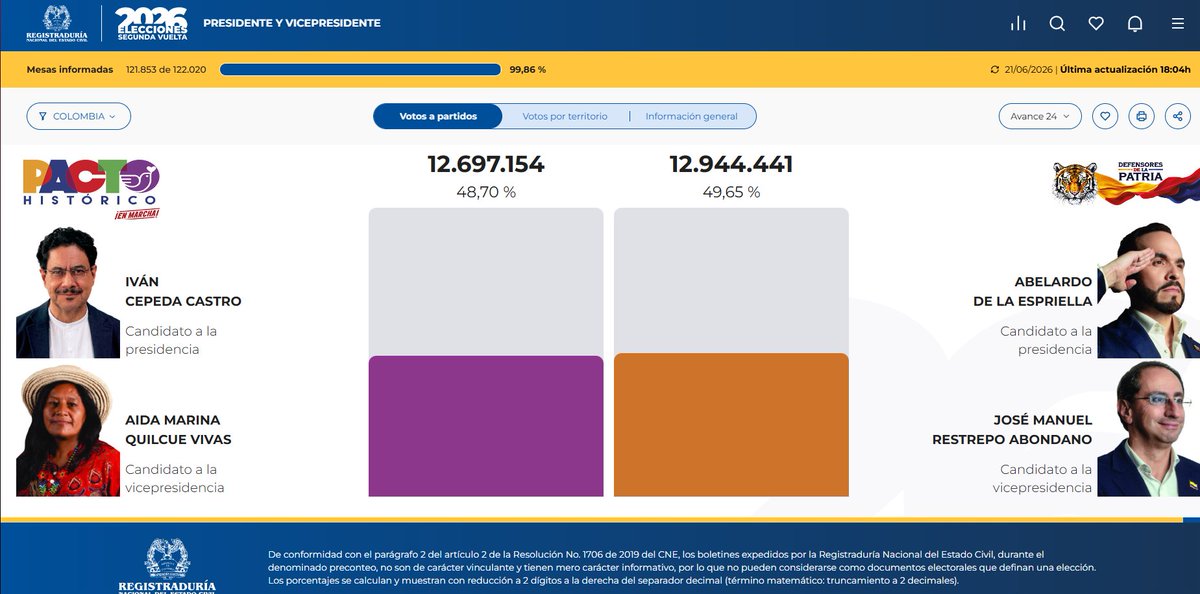The height and width of the screenshot is (594, 1200).
Task: Click the name AIDA MARINA QUILCUE VIVAS
Action: pos(178,430)
